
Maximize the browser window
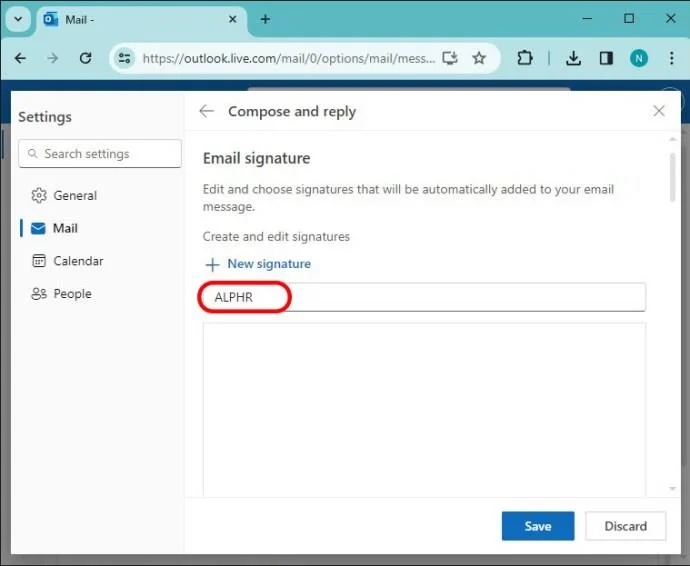[x=629, y=19]
